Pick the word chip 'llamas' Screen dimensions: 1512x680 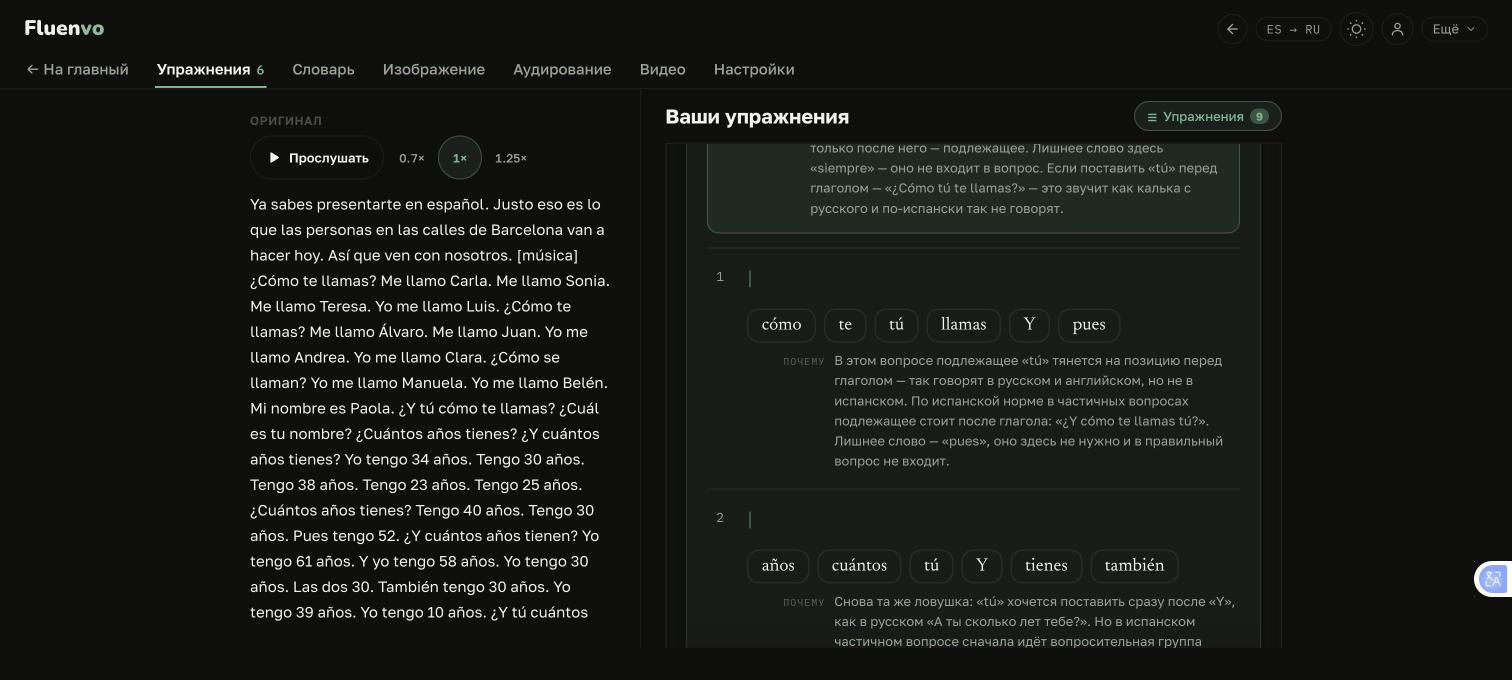coord(964,325)
